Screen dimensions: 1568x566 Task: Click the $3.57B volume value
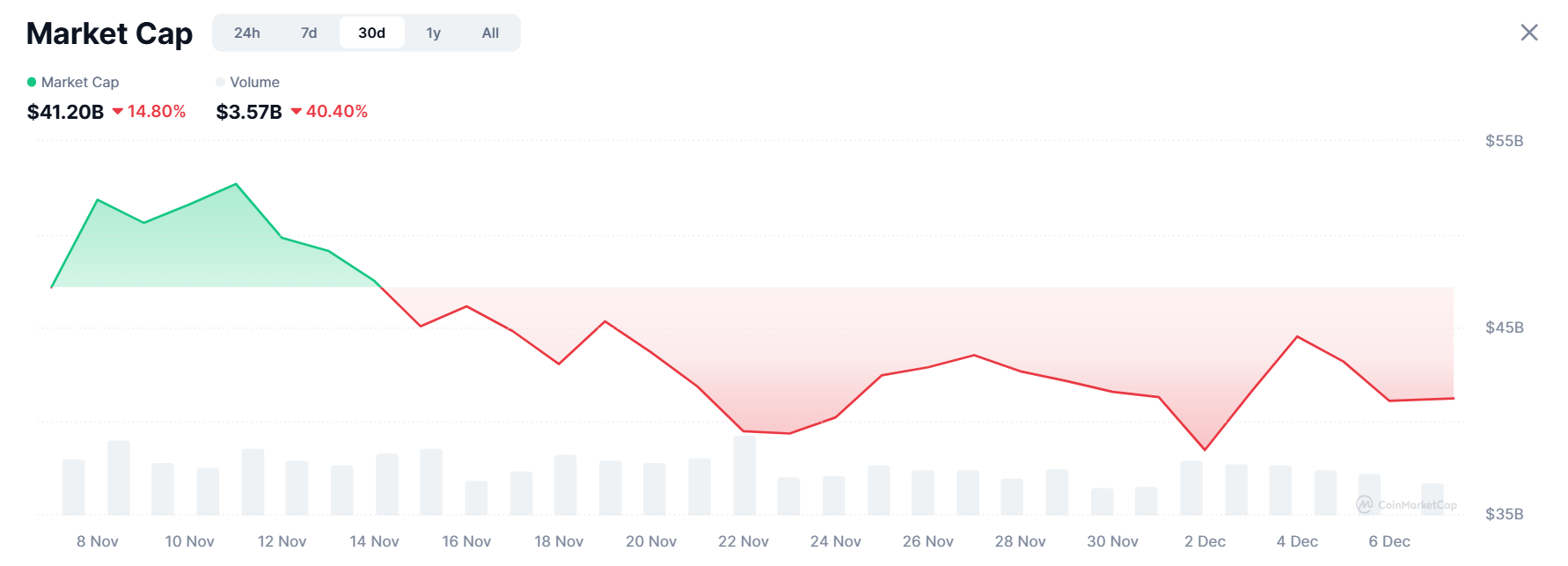tap(249, 112)
